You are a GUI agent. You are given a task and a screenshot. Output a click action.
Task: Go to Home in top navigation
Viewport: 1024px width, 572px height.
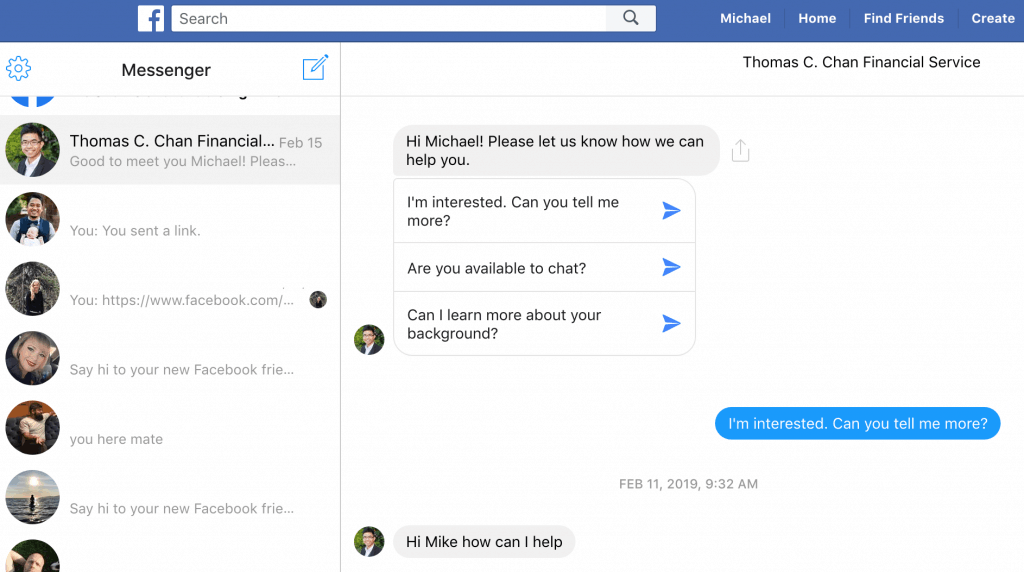pyautogui.click(x=817, y=18)
